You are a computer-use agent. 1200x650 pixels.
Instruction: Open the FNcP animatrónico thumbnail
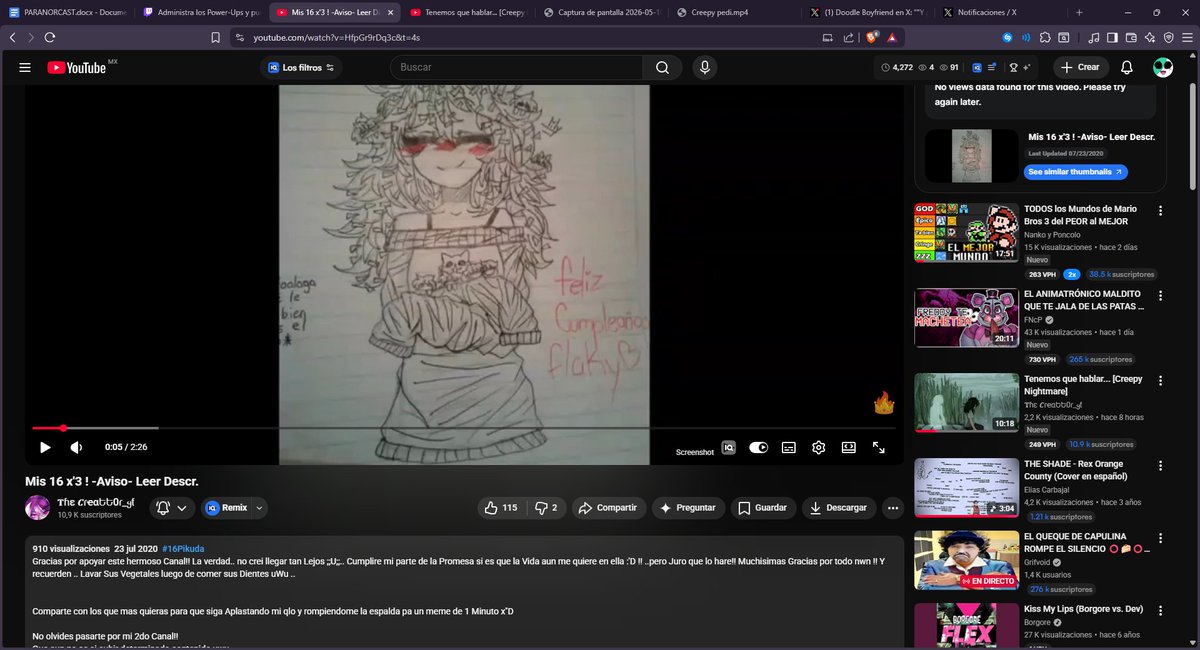click(966, 317)
